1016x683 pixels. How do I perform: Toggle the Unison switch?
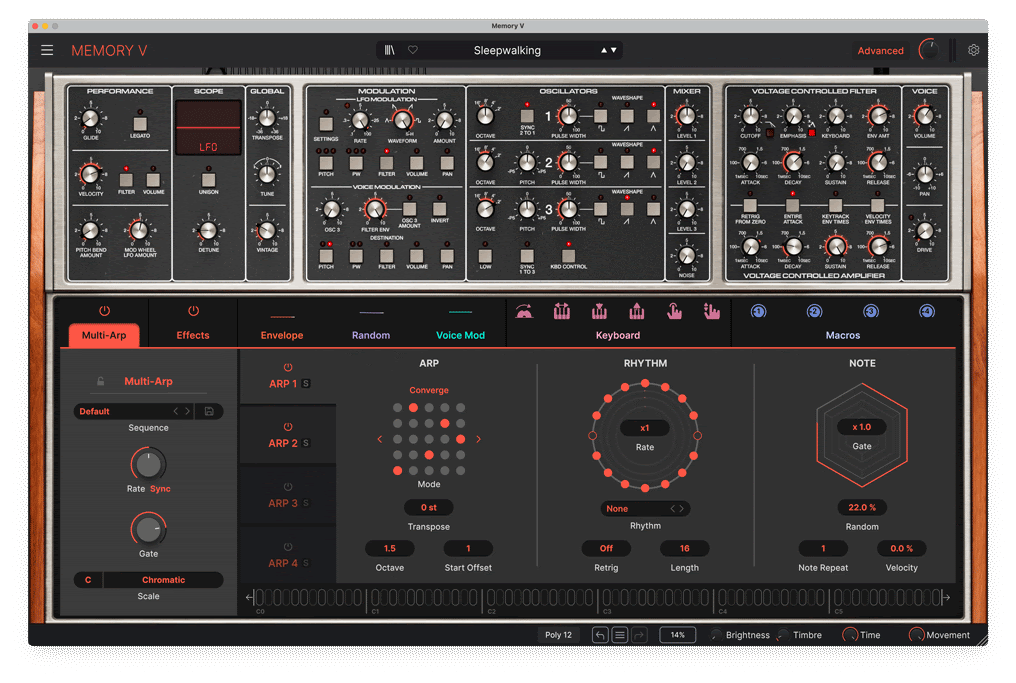pos(209,179)
